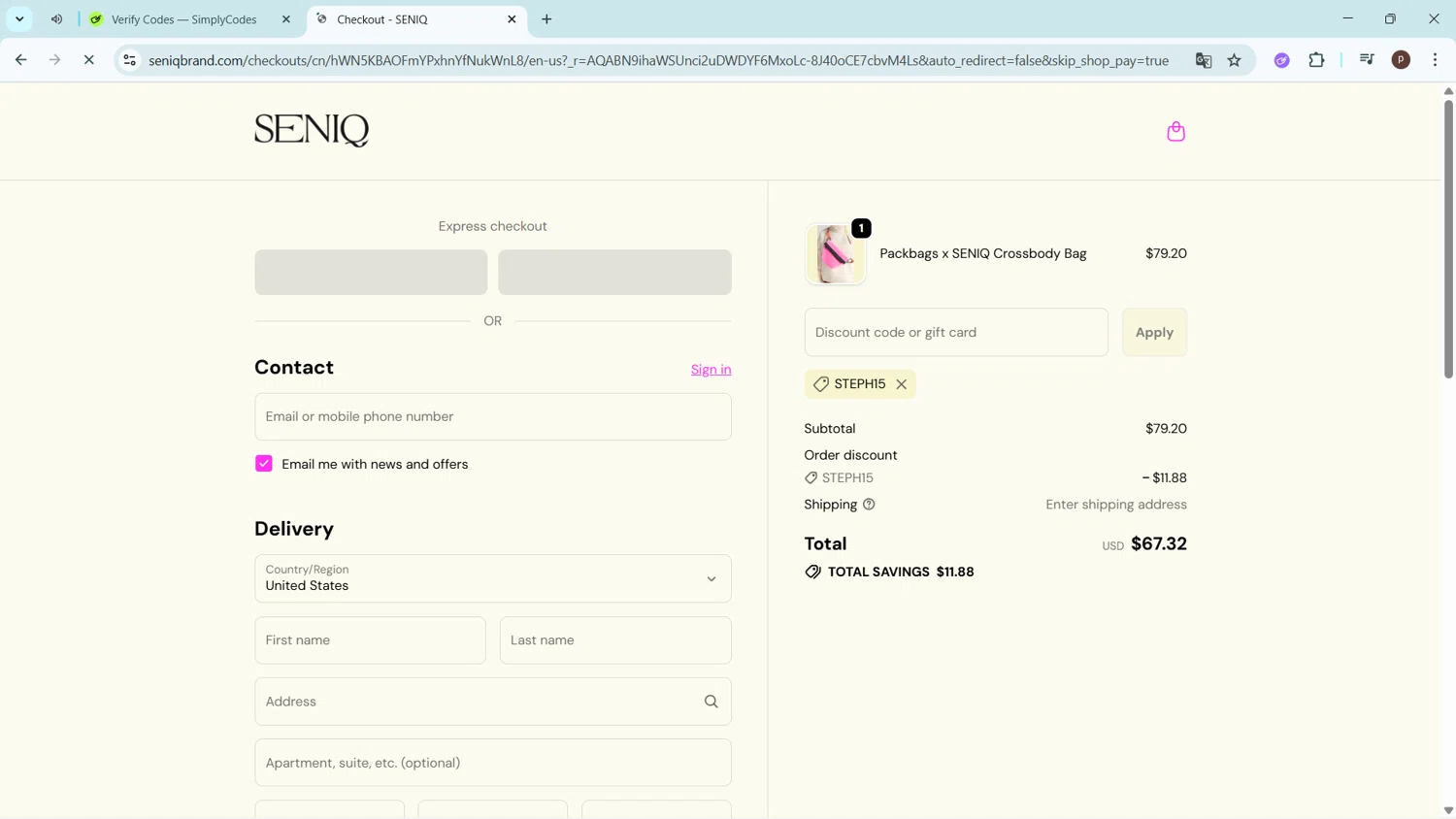Click the Enter shipping address text
Image resolution: width=1456 pixels, height=819 pixels.
coord(1116,505)
